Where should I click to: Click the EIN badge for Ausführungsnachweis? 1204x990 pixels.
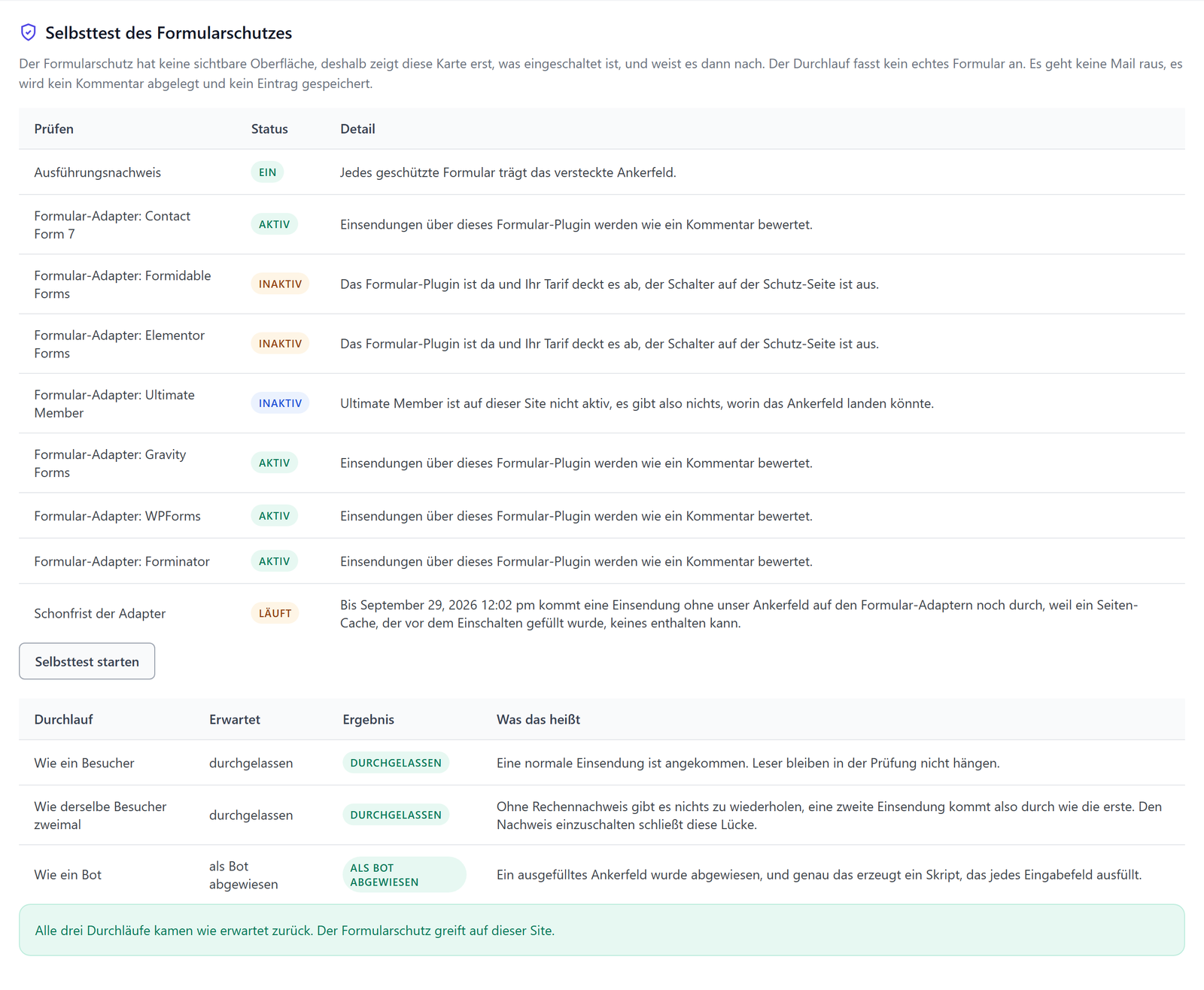(267, 172)
